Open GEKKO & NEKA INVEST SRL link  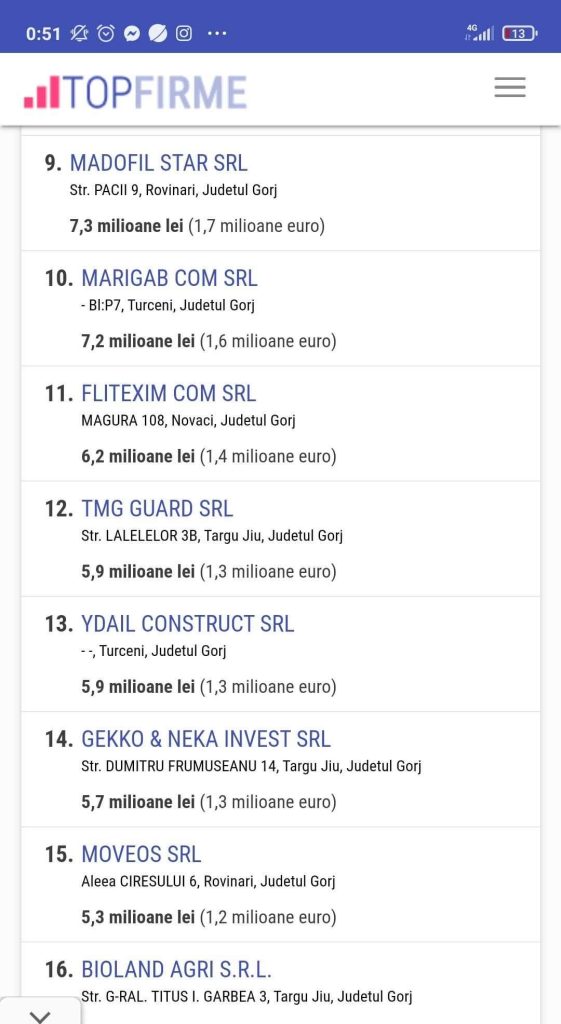[x=206, y=739]
